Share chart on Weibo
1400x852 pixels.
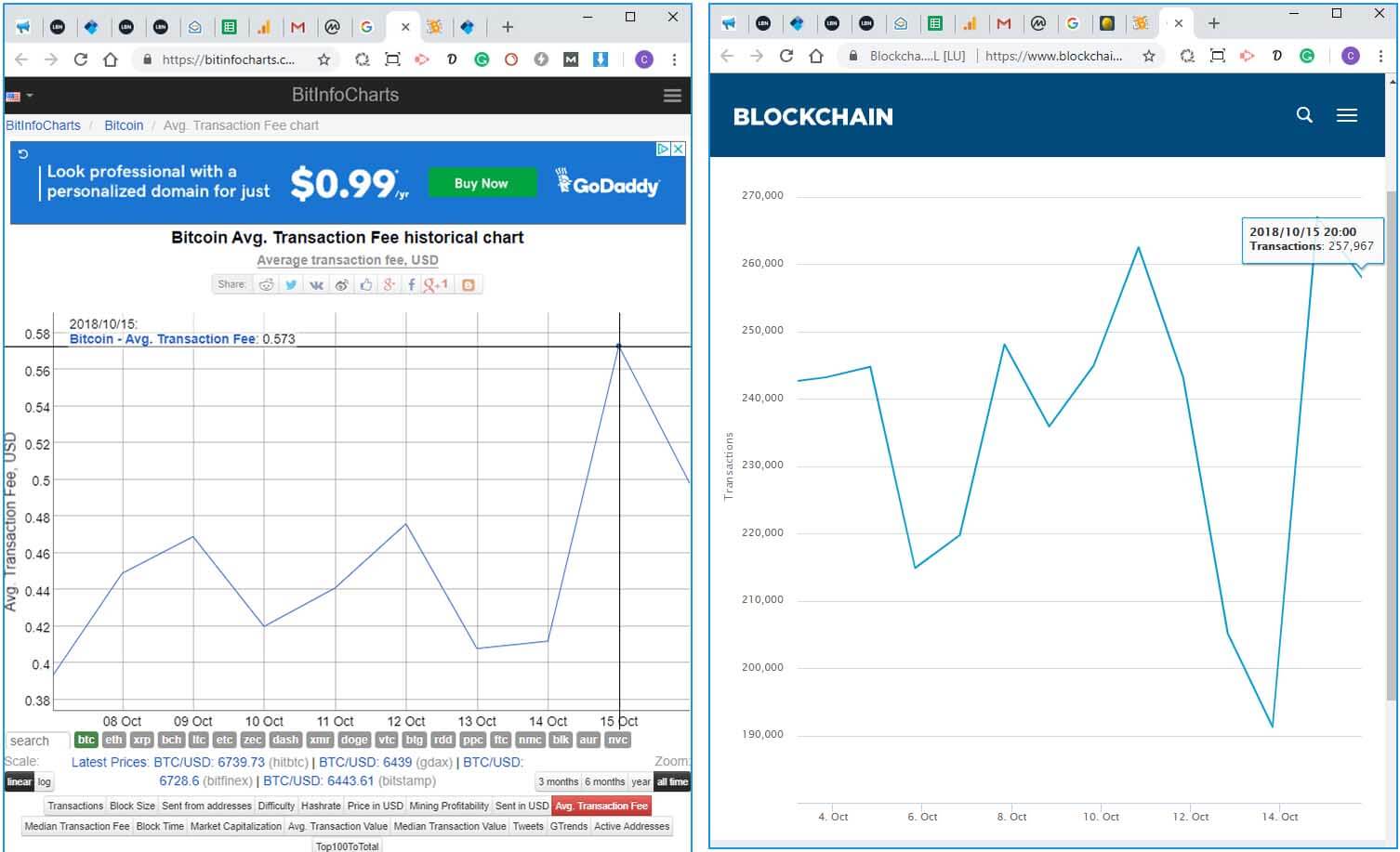point(341,285)
